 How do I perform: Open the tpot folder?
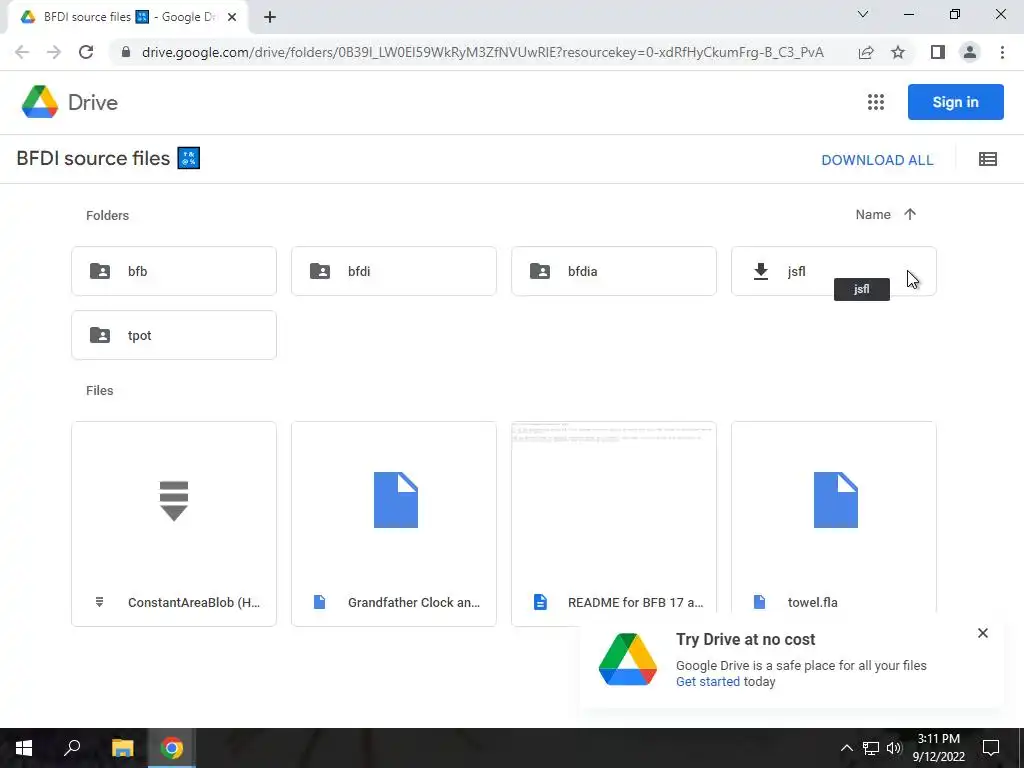pos(174,335)
